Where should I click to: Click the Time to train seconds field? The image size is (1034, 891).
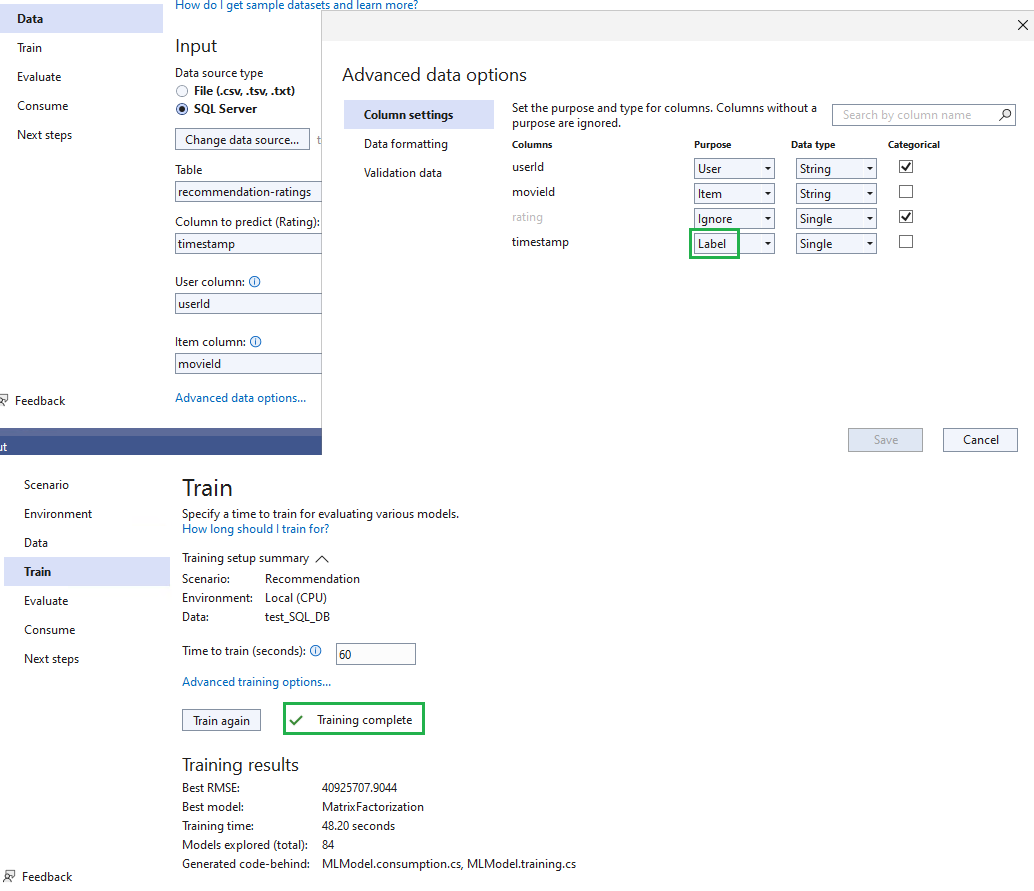[375, 653]
